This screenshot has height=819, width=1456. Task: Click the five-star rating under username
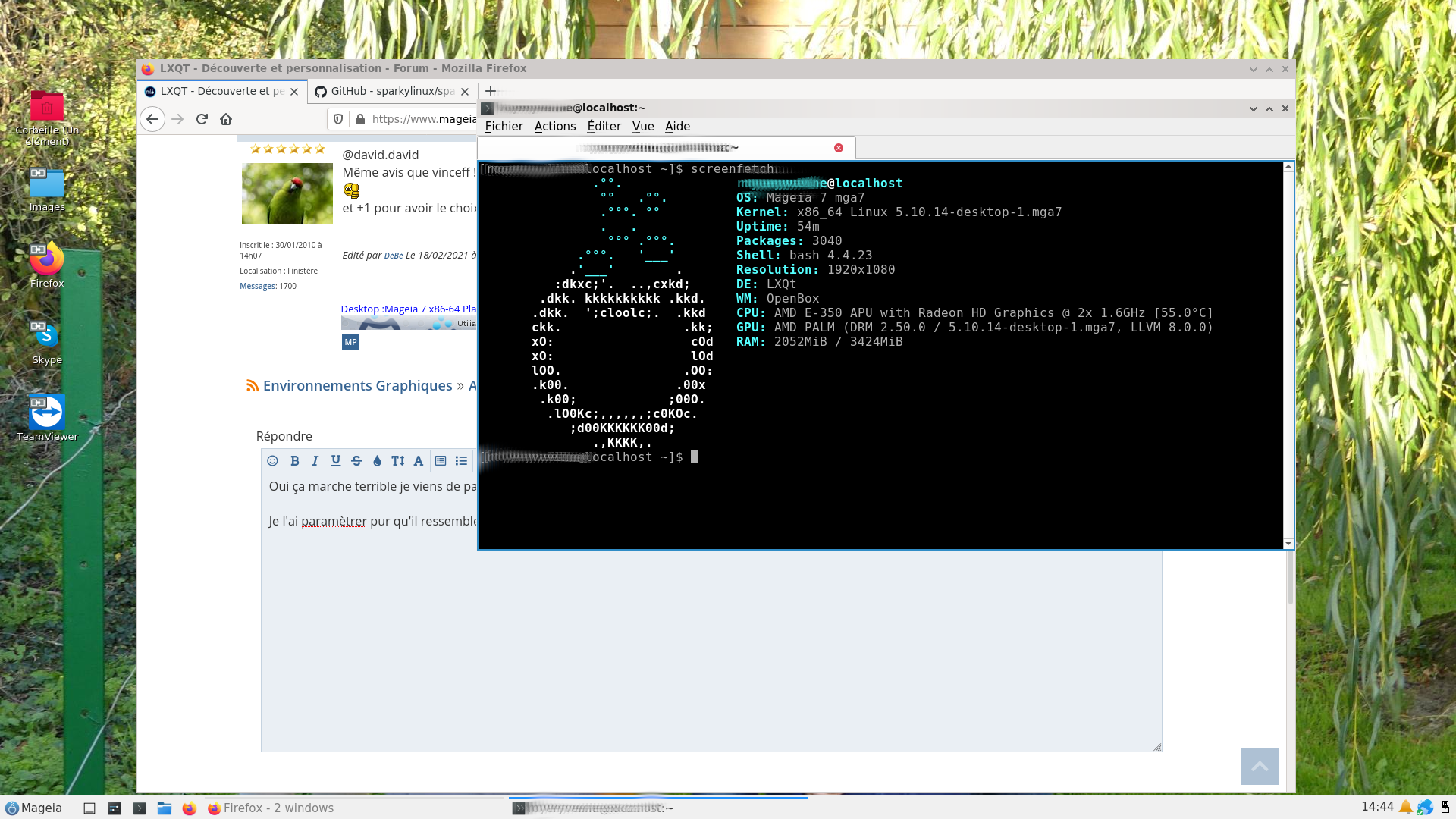(x=287, y=149)
